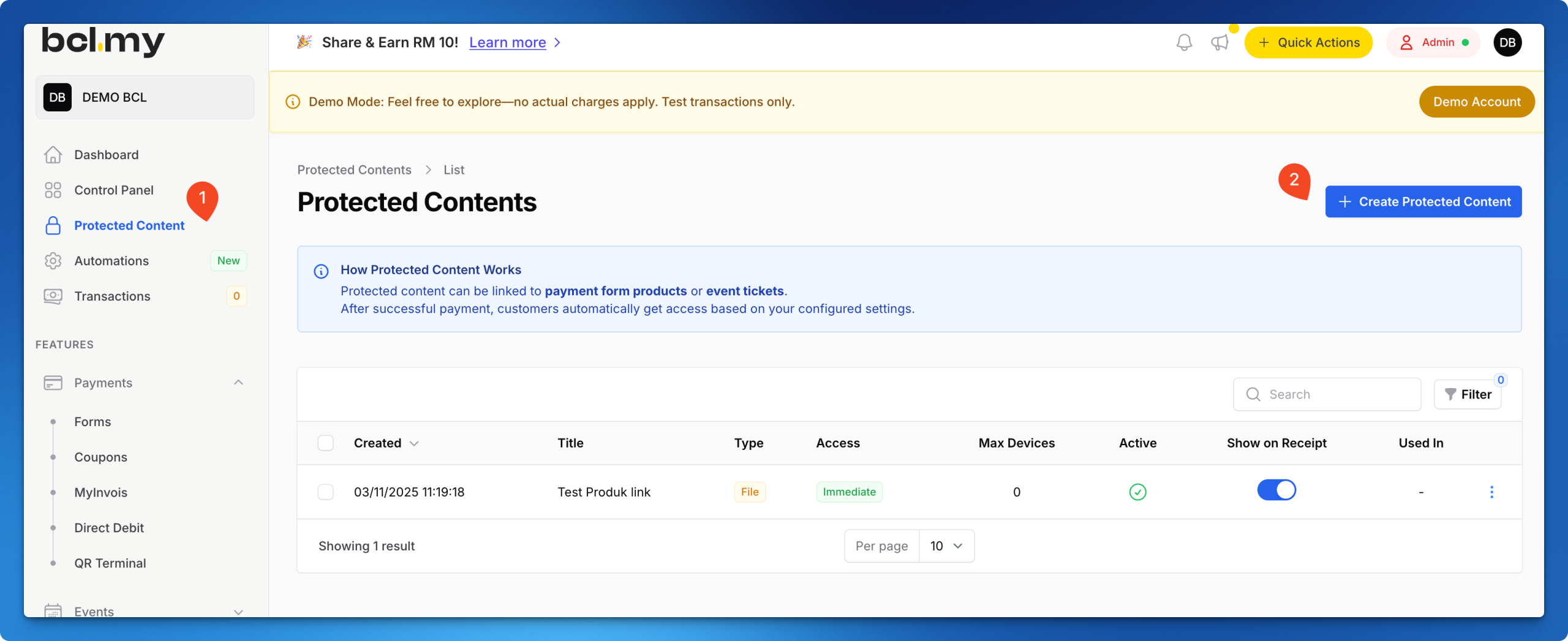Click the green Active check icon
The image size is (1568, 641).
(x=1137, y=492)
